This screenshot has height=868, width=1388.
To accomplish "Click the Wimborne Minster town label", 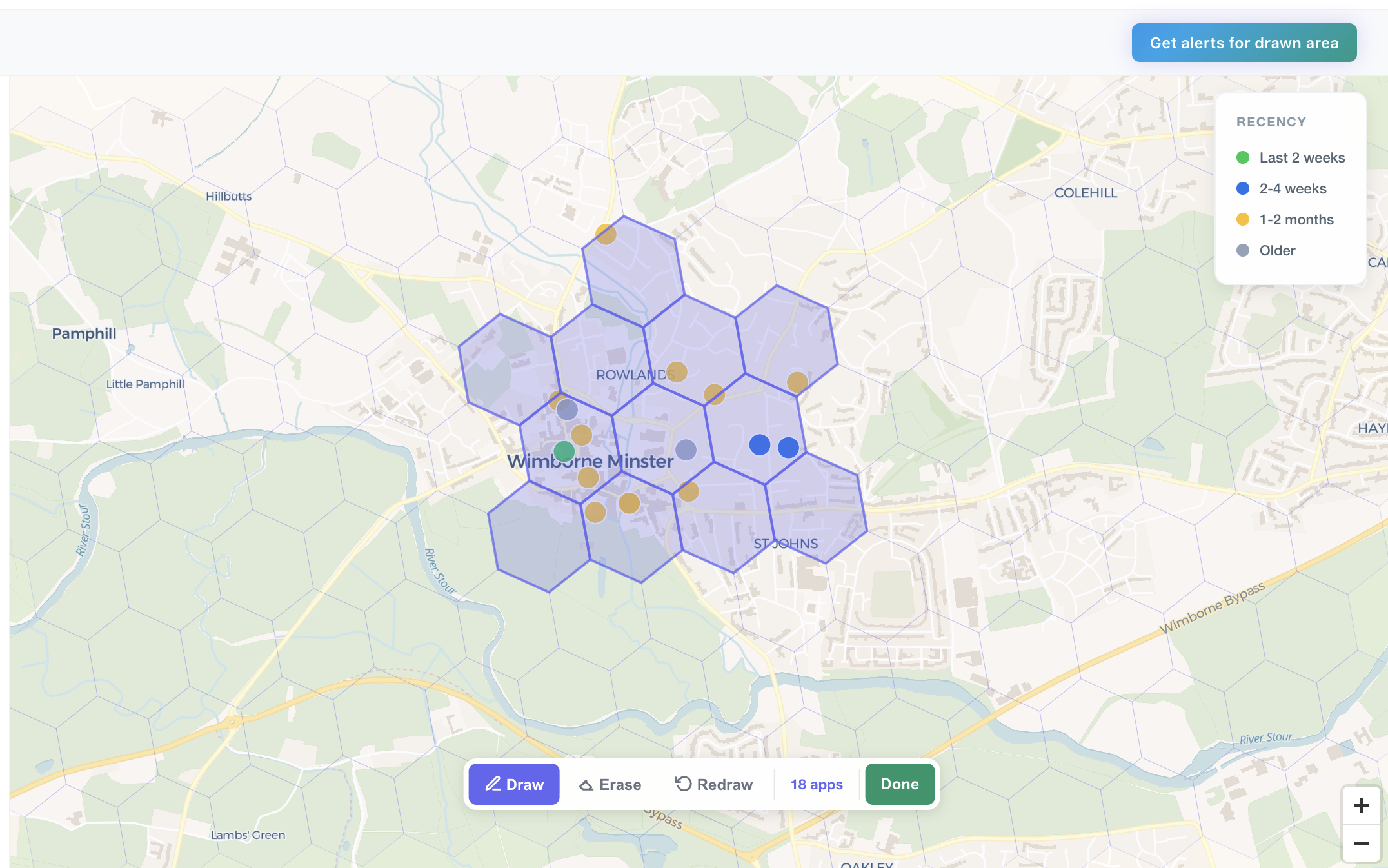I will pyautogui.click(x=590, y=461).
